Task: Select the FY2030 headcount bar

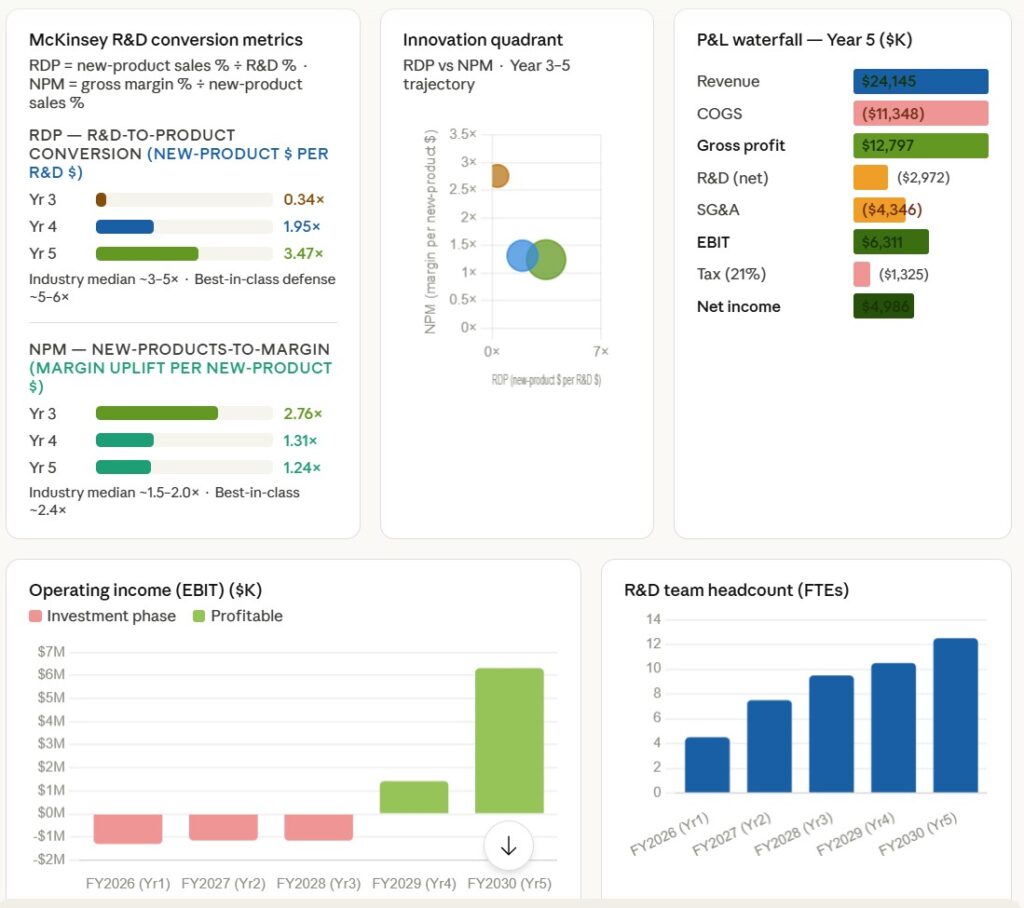Action: pos(955,715)
